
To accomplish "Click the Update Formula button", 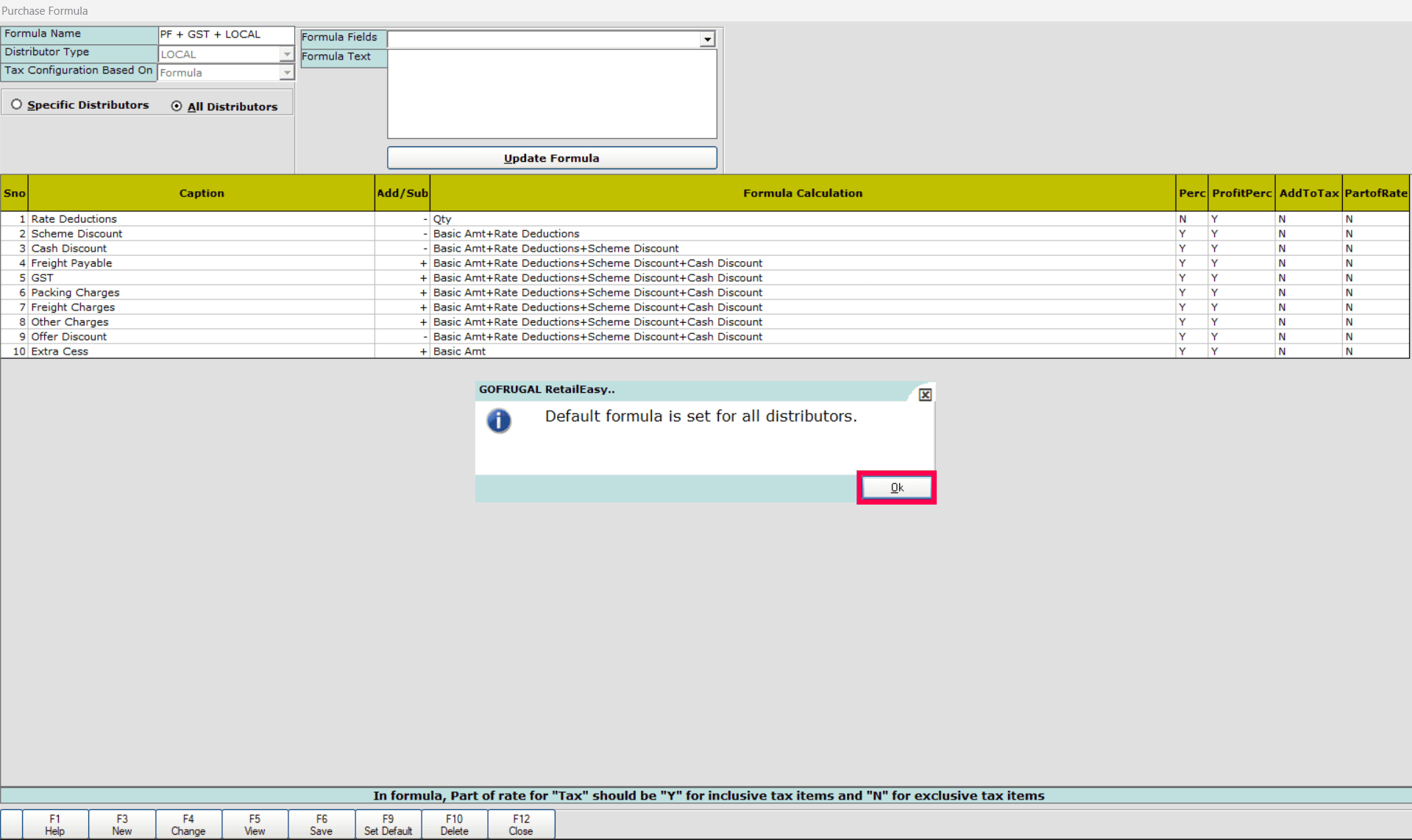I will coord(552,158).
